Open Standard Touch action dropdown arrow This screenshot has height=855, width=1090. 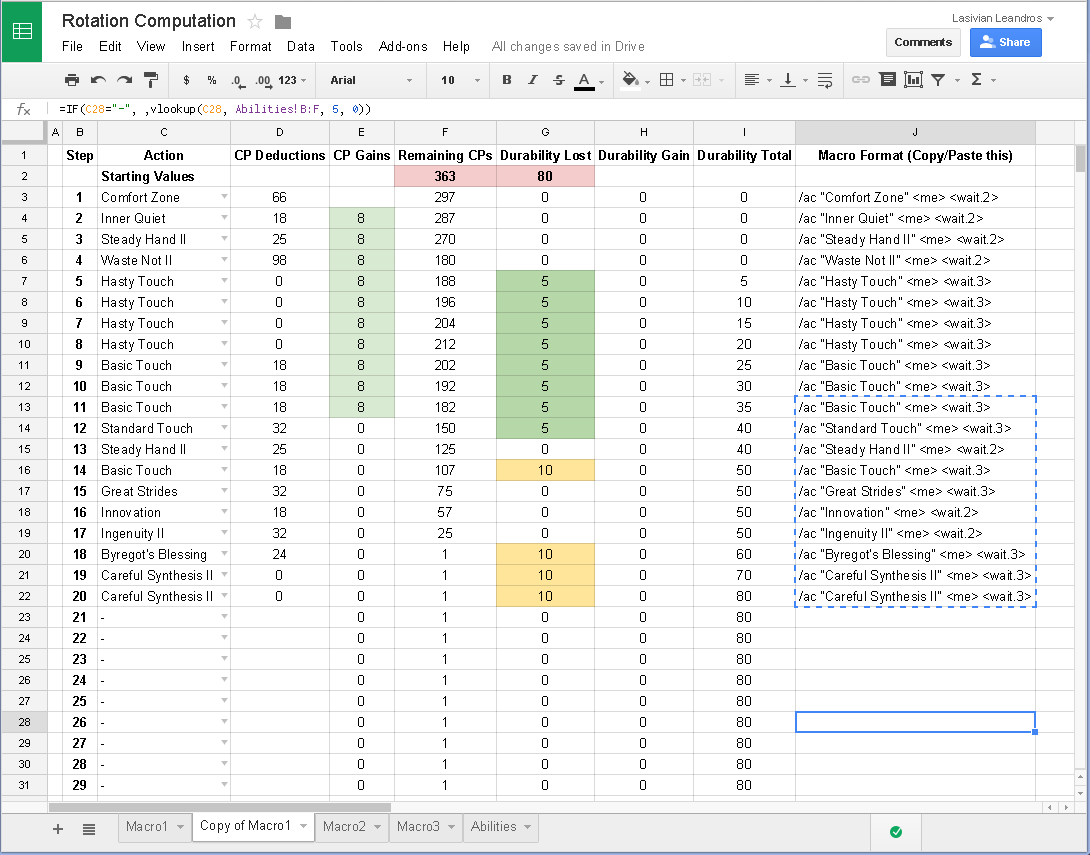[x=224, y=428]
